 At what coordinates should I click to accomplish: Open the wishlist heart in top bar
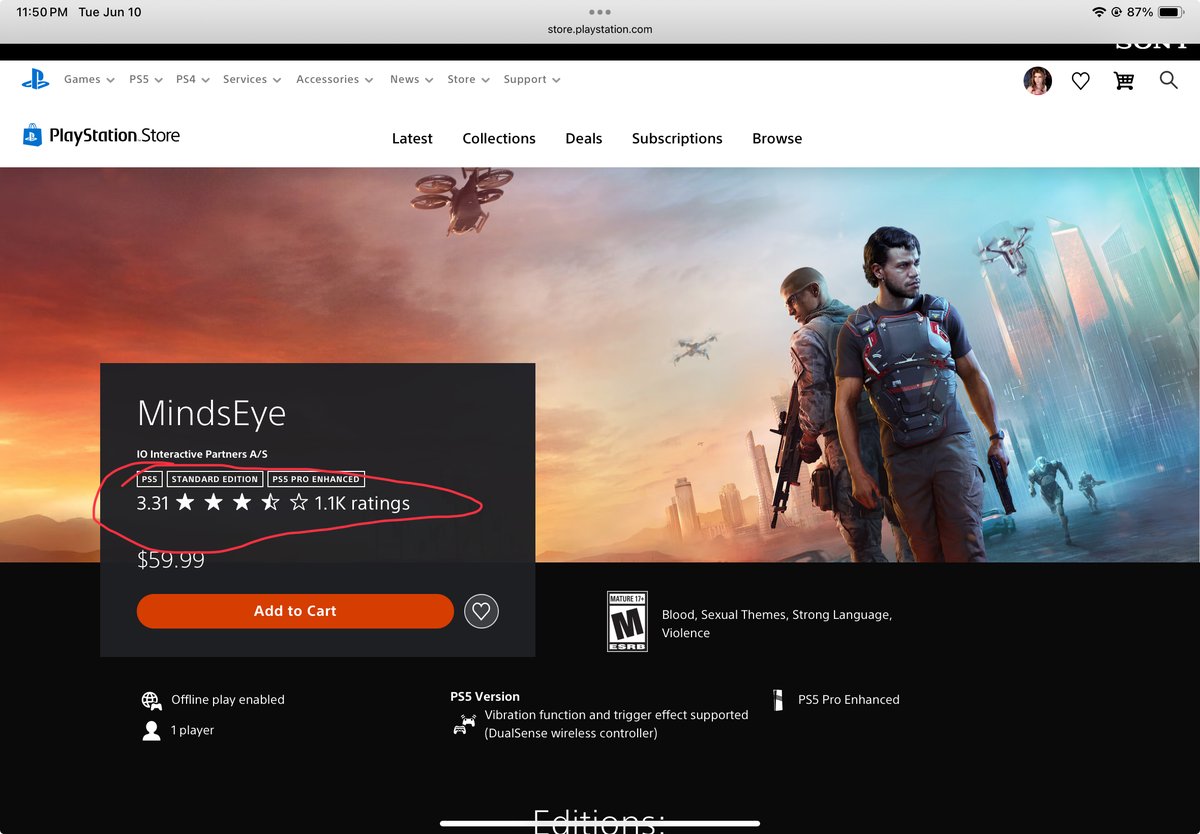pos(1080,81)
